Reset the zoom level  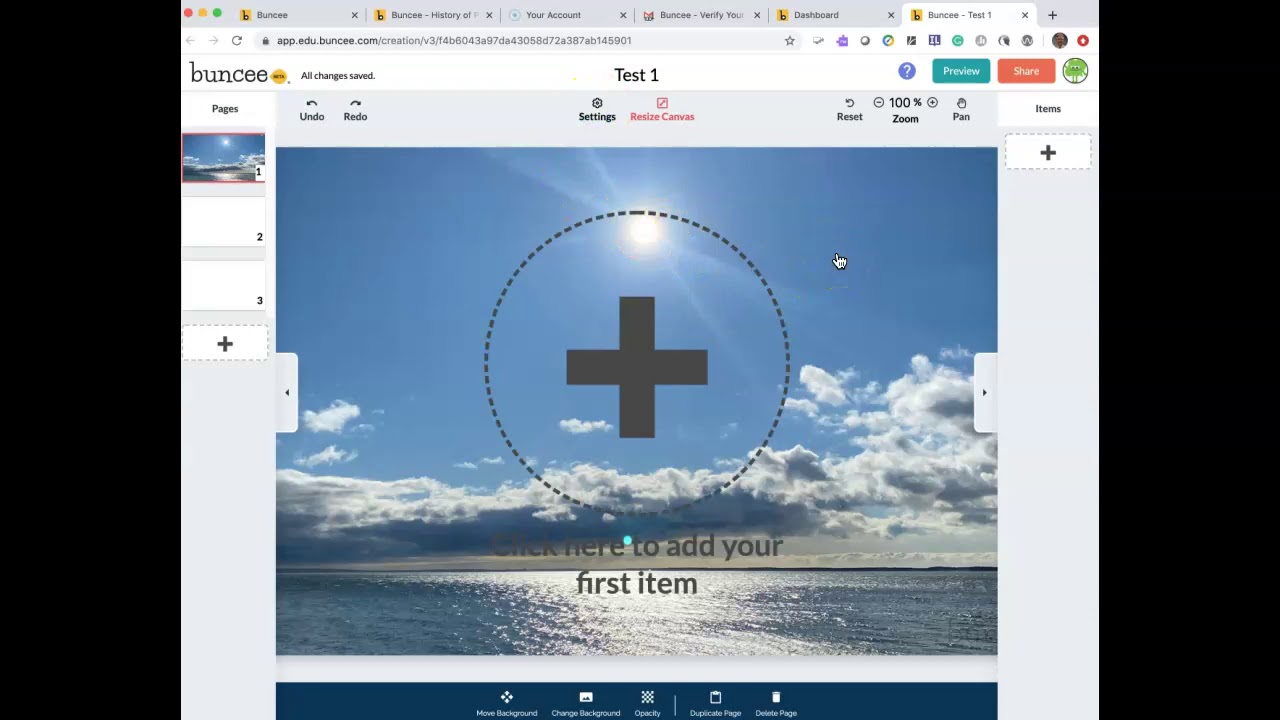pos(849,110)
